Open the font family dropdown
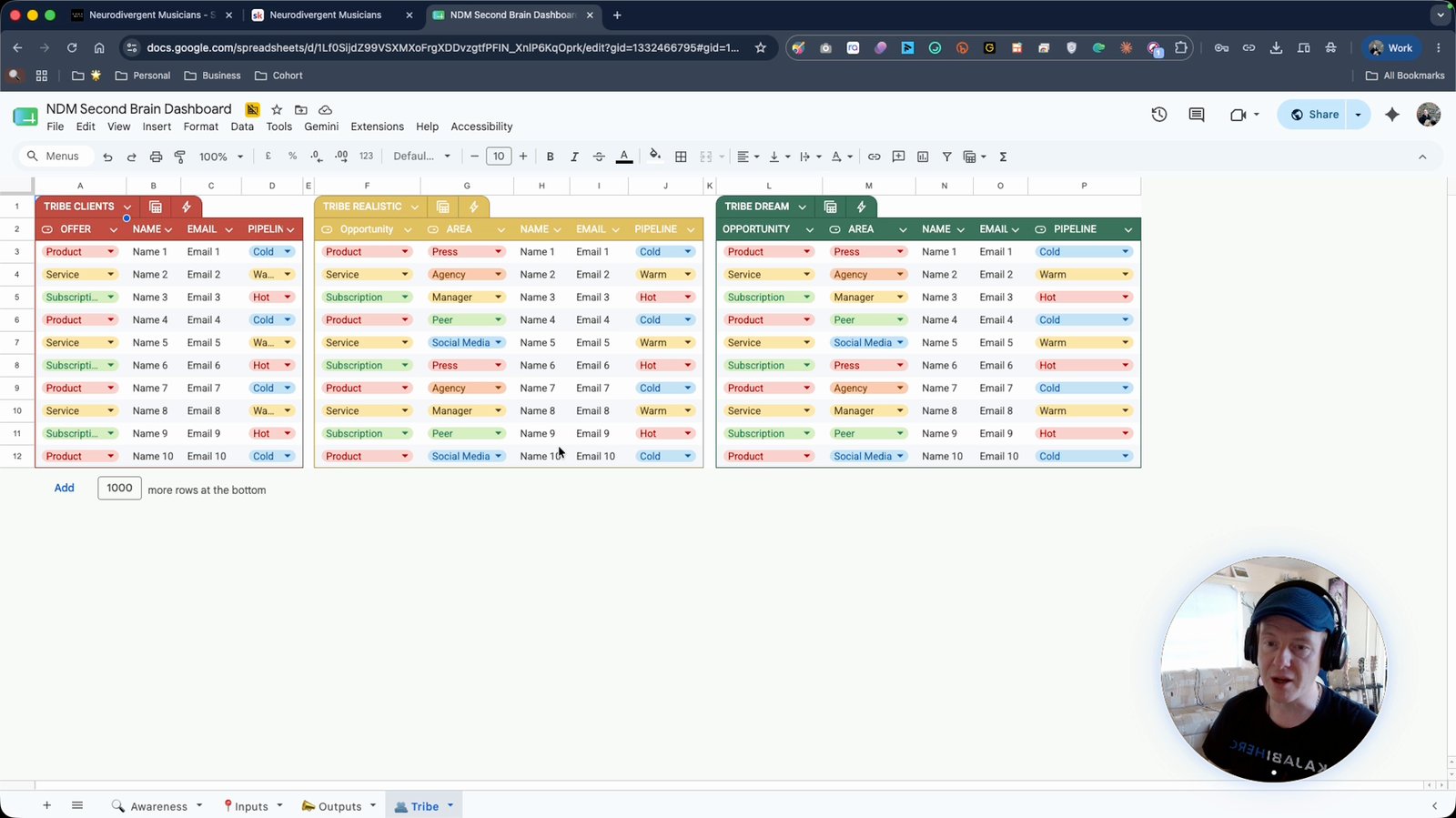The image size is (1456, 818). click(x=421, y=157)
